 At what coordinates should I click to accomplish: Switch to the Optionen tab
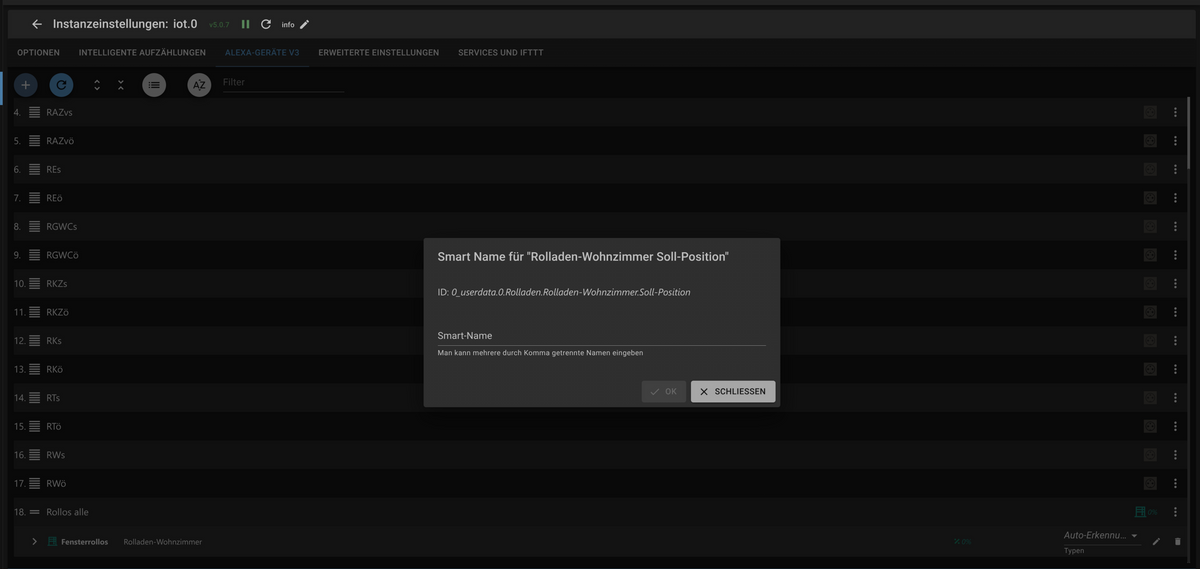pyautogui.click(x=38, y=52)
